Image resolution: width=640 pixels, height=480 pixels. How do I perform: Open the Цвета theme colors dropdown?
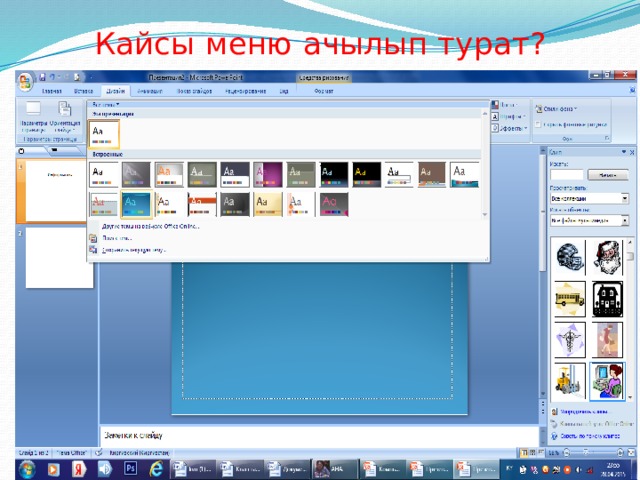pyautogui.click(x=504, y=105)
